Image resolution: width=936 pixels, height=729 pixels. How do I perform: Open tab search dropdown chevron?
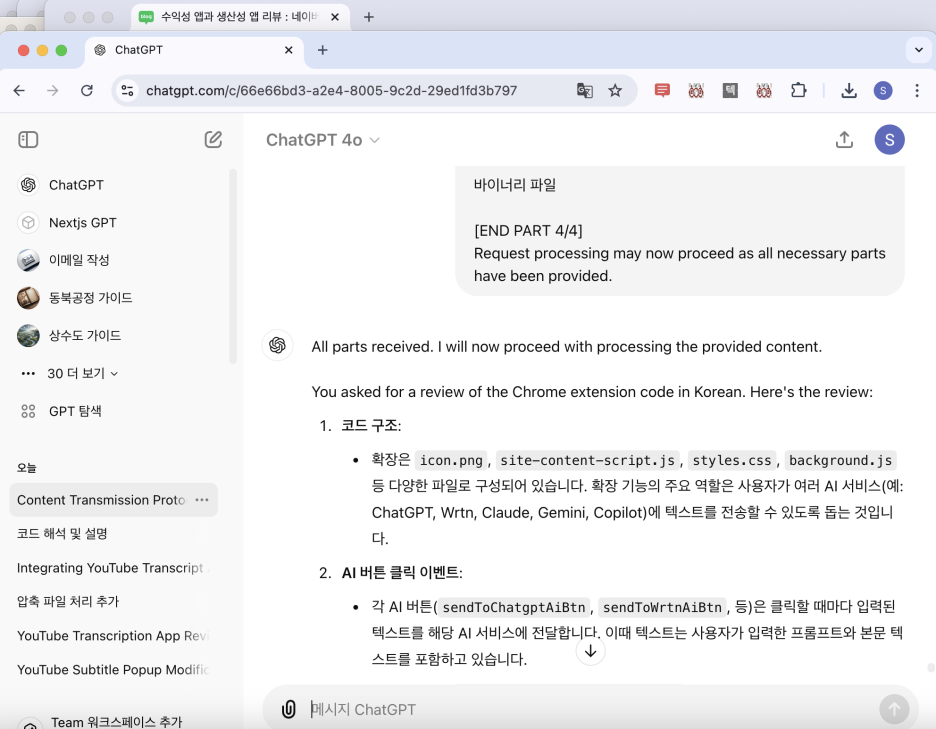tap(919, 50)
